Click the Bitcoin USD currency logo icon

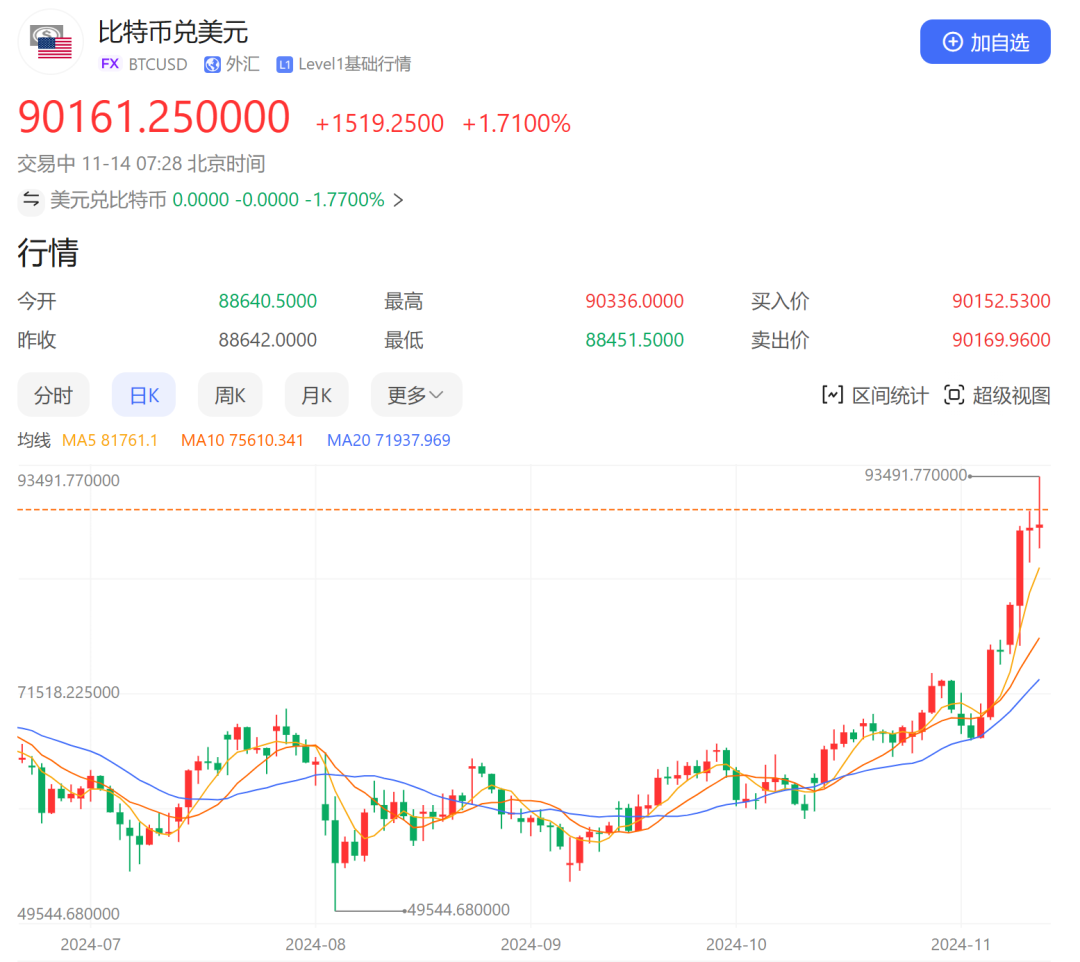tap(52, 43)
